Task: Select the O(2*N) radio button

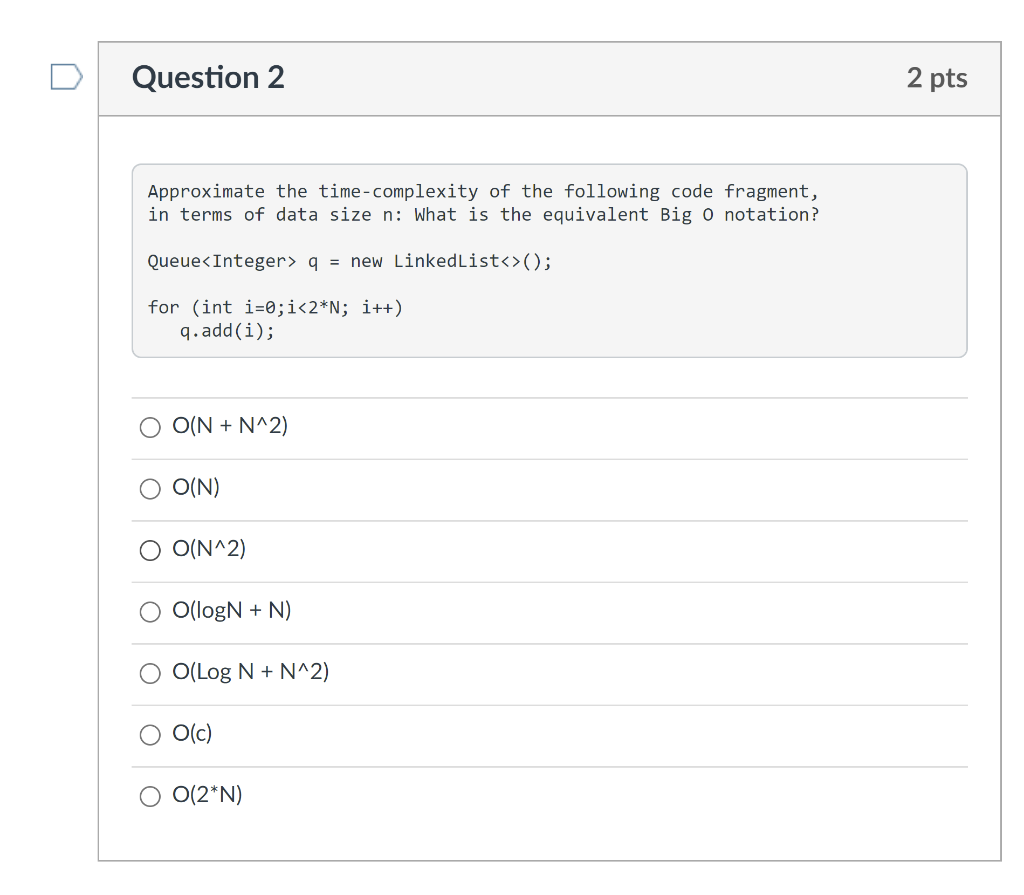Action: click(x=150, y=796)
